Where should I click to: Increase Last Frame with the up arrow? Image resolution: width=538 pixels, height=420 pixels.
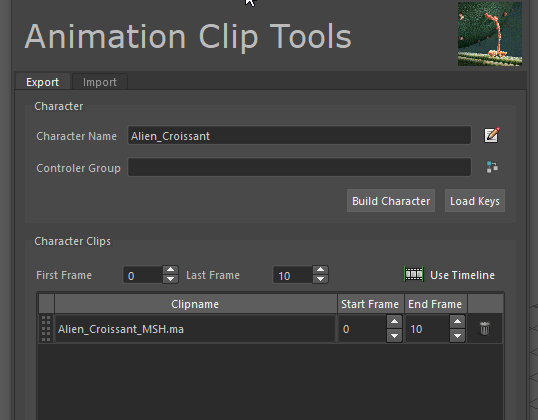(320, 270)
